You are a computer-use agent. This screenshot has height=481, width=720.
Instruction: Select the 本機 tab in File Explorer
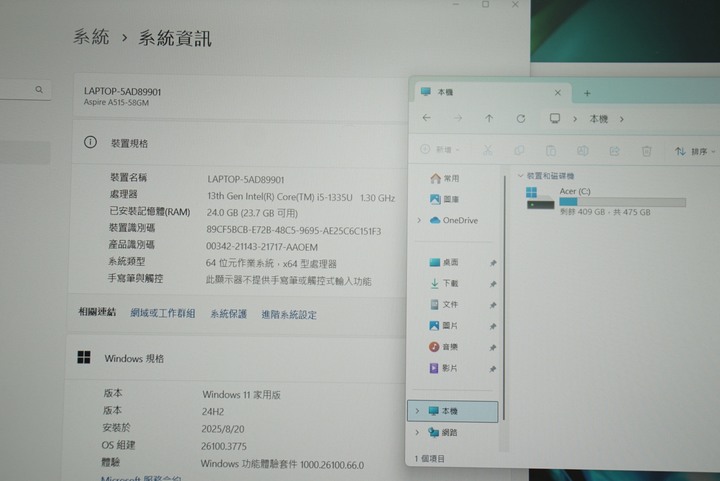coord(493,92)
